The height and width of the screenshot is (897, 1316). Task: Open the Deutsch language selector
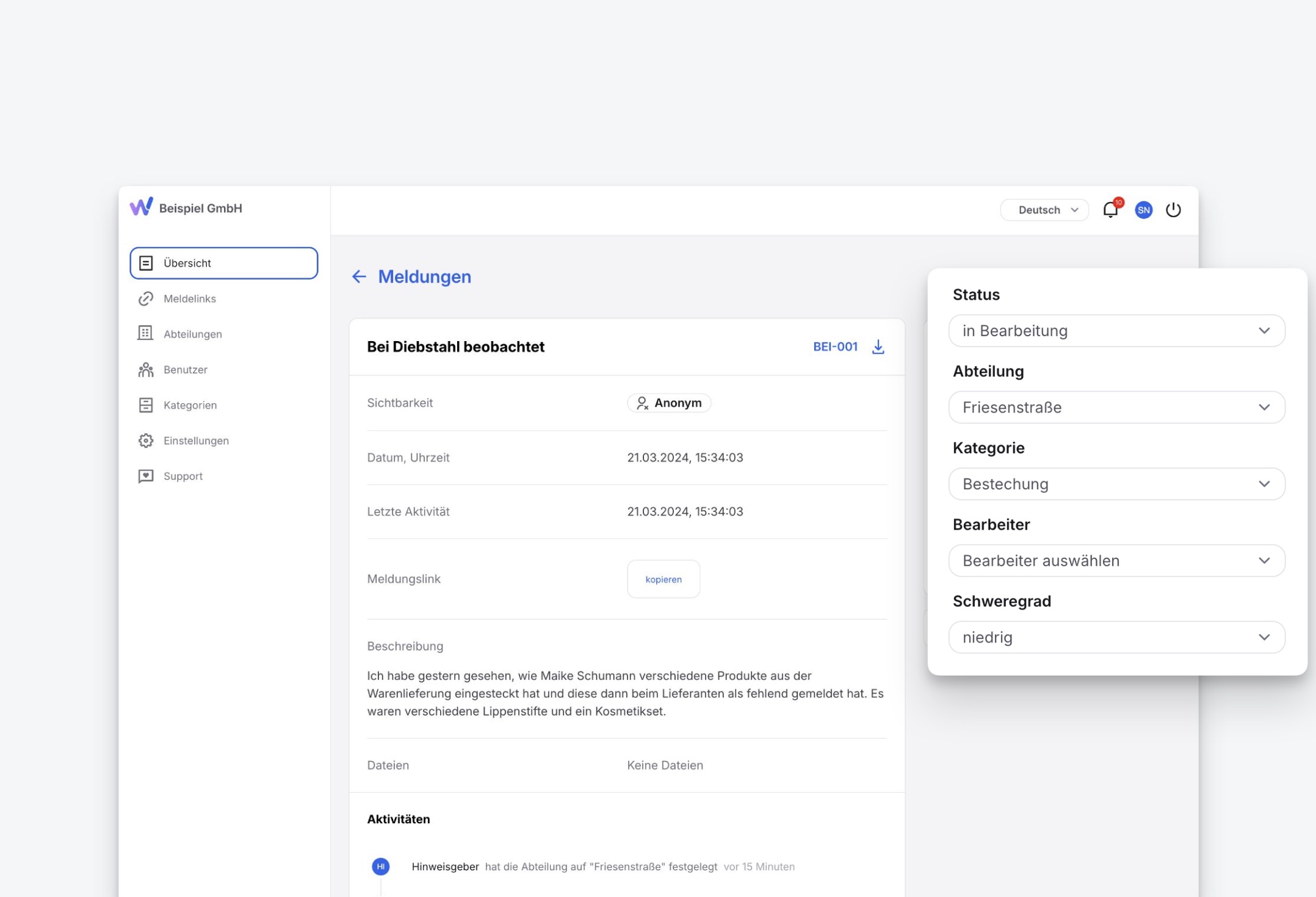click(x=1044, y=210)
